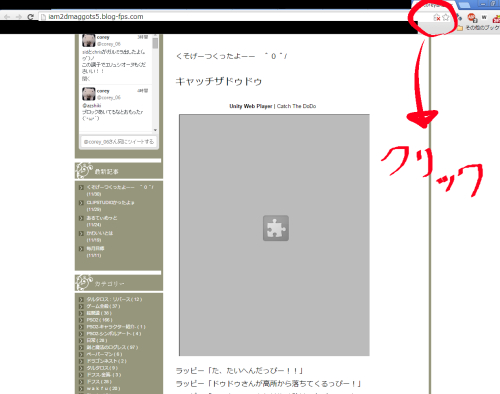Click the first corey tweet avatar
Image resolution: width=500 pixels, height=394 pixels.
(x=89, y=40)
